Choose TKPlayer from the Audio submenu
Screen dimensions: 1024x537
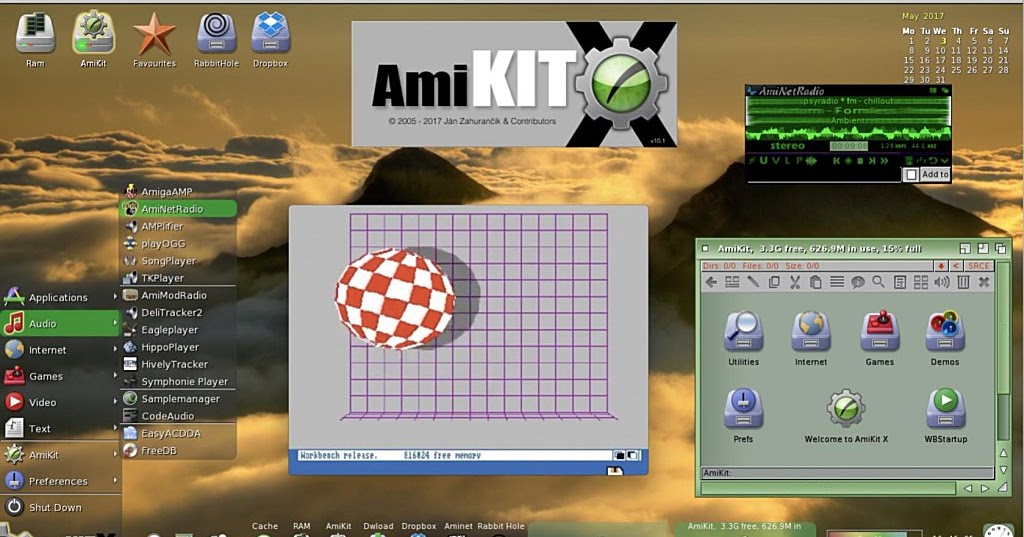point(178,278)
